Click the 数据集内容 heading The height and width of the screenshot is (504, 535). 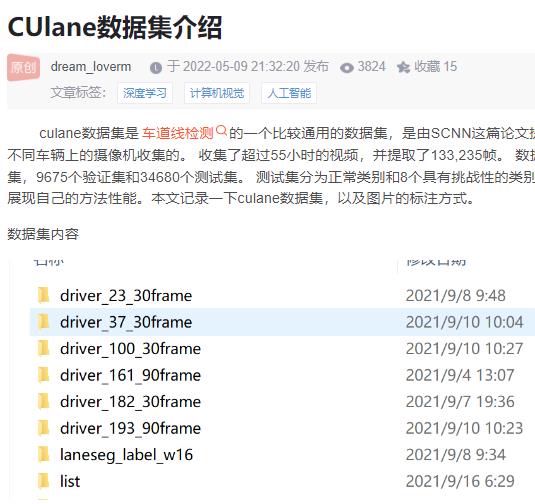[x=43, y=234]
